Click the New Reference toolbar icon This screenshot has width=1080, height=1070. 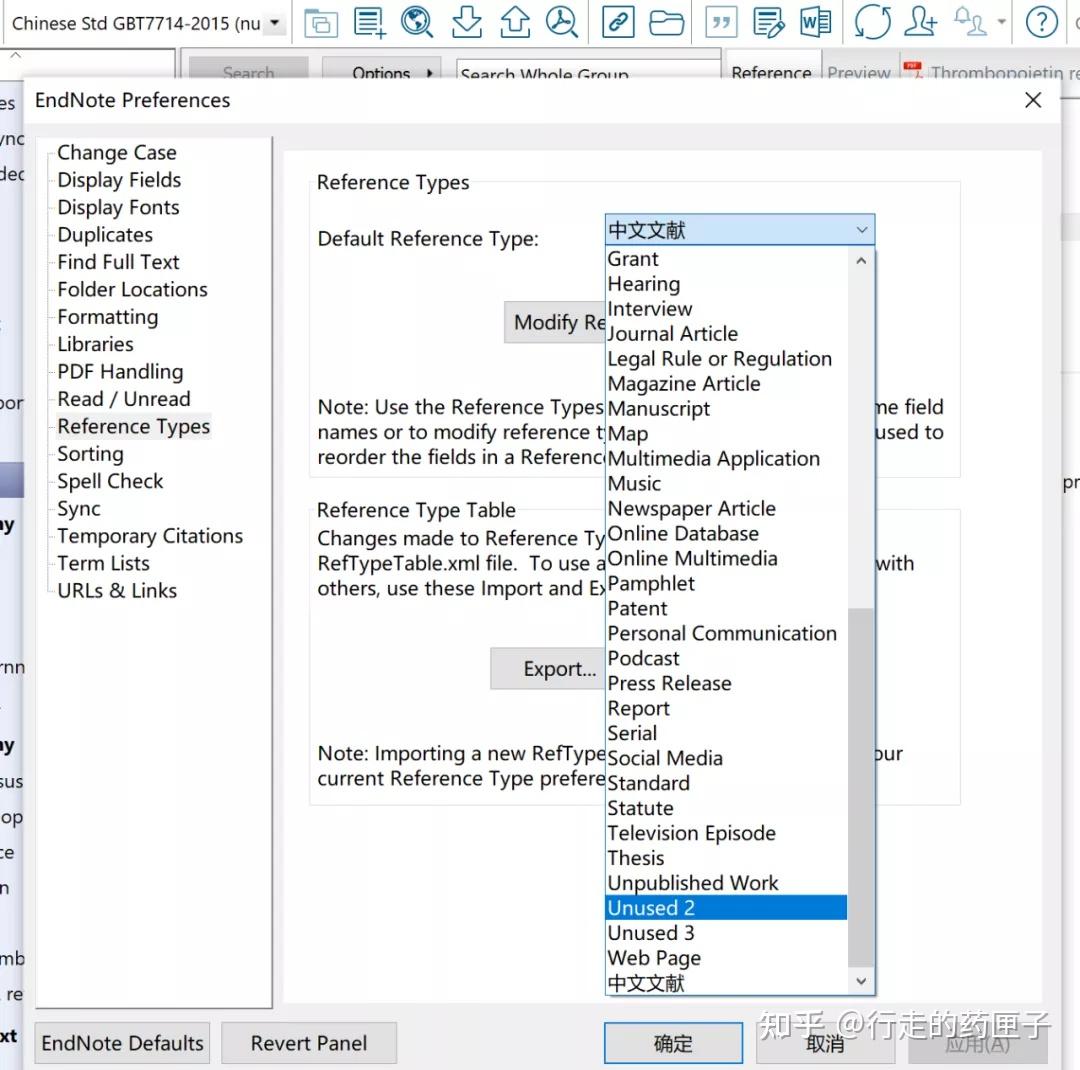coord(370,22)
